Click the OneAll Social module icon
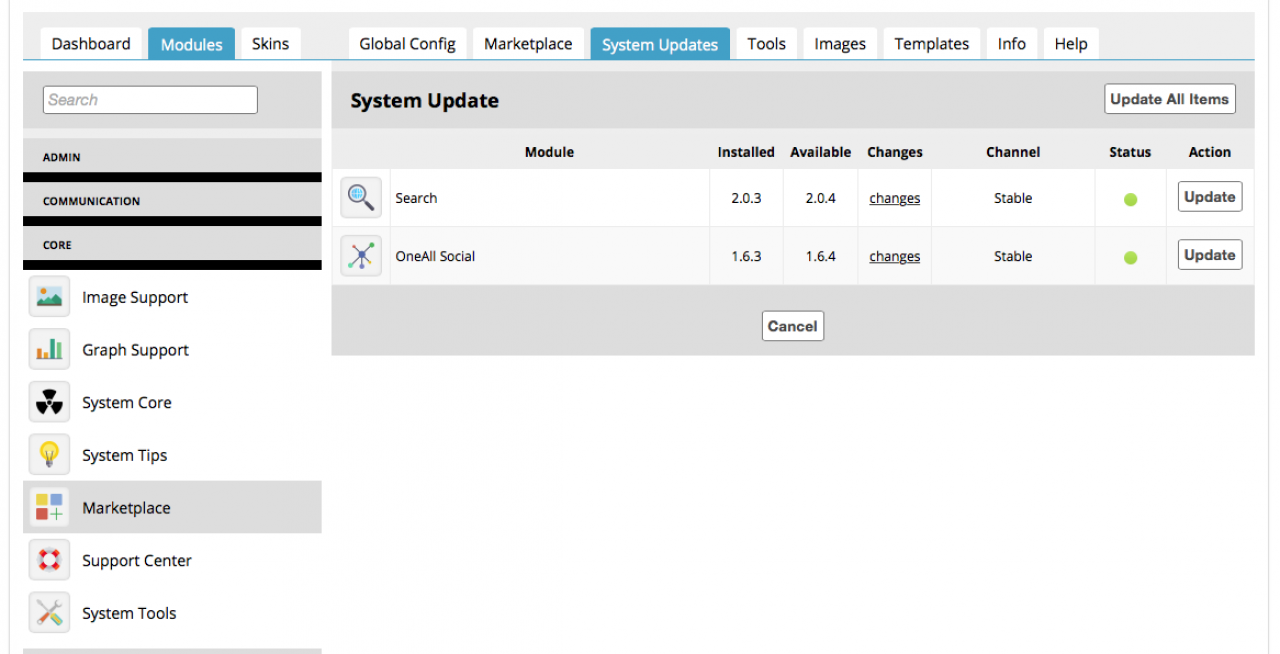The image size is (1280, 654). [361, 256]
